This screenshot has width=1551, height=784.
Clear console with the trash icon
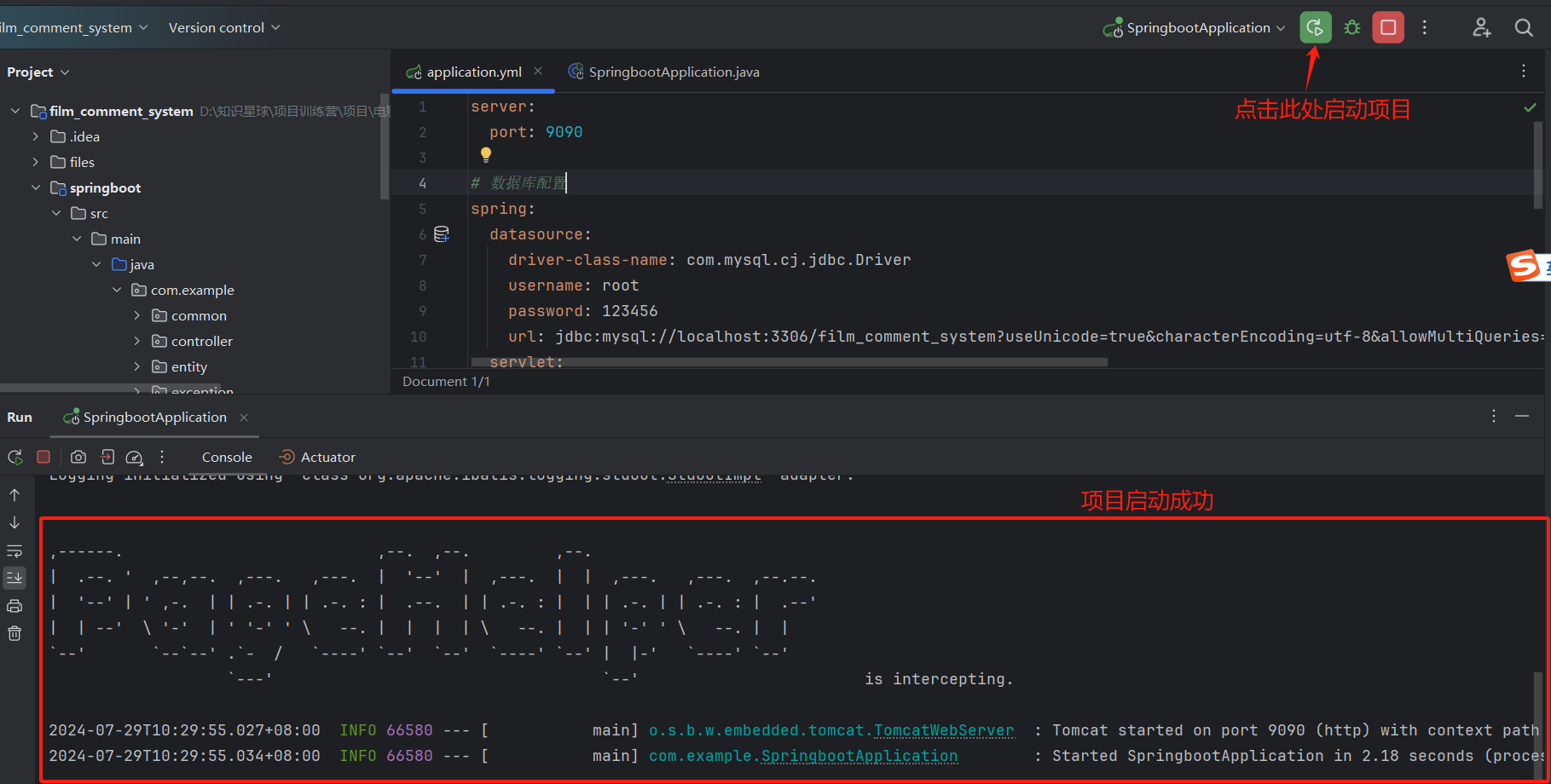coord(14,633)
